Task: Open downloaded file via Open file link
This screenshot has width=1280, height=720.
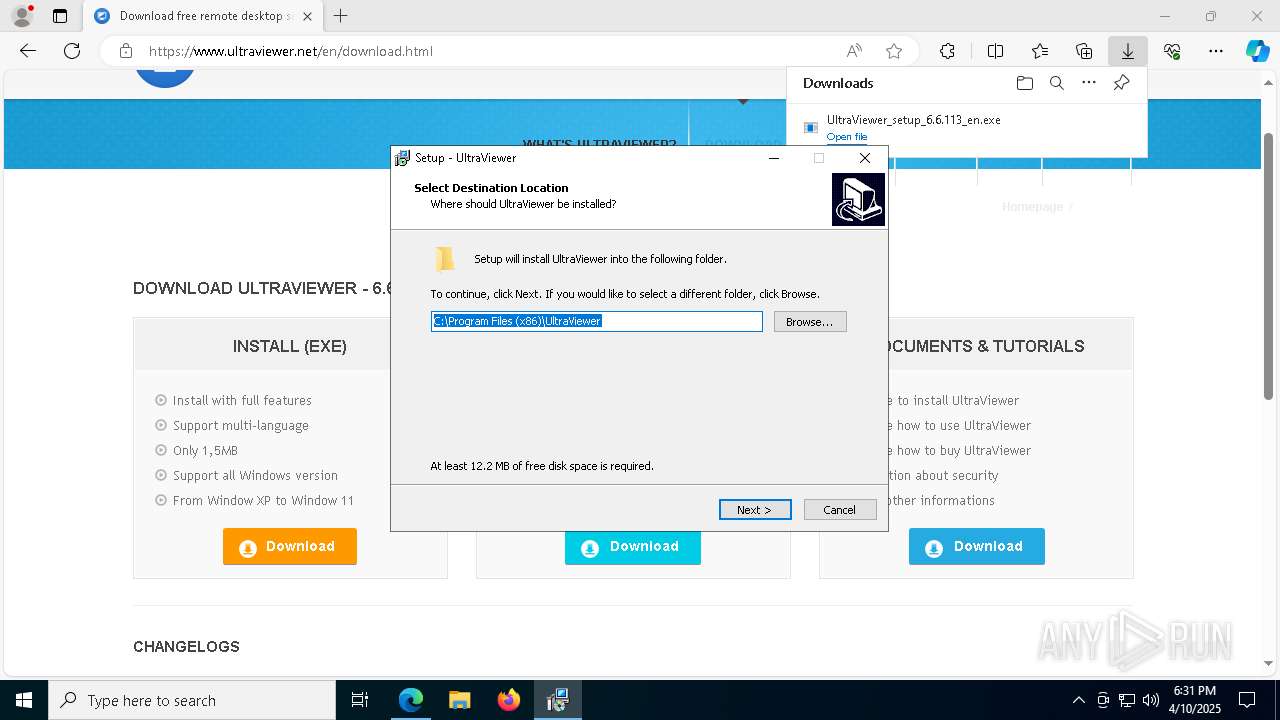Action: tap(847, 137)
